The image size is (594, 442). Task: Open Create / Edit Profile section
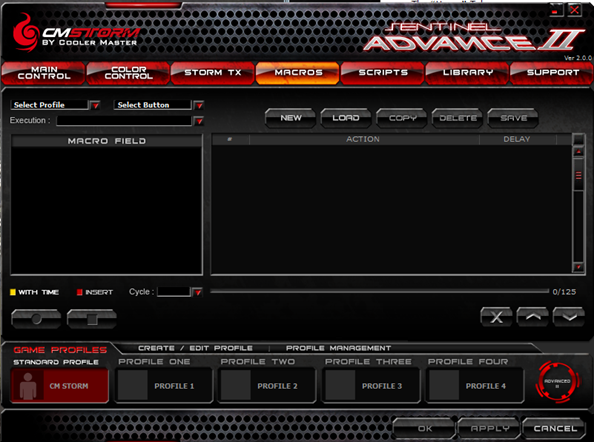click(195, 348)
